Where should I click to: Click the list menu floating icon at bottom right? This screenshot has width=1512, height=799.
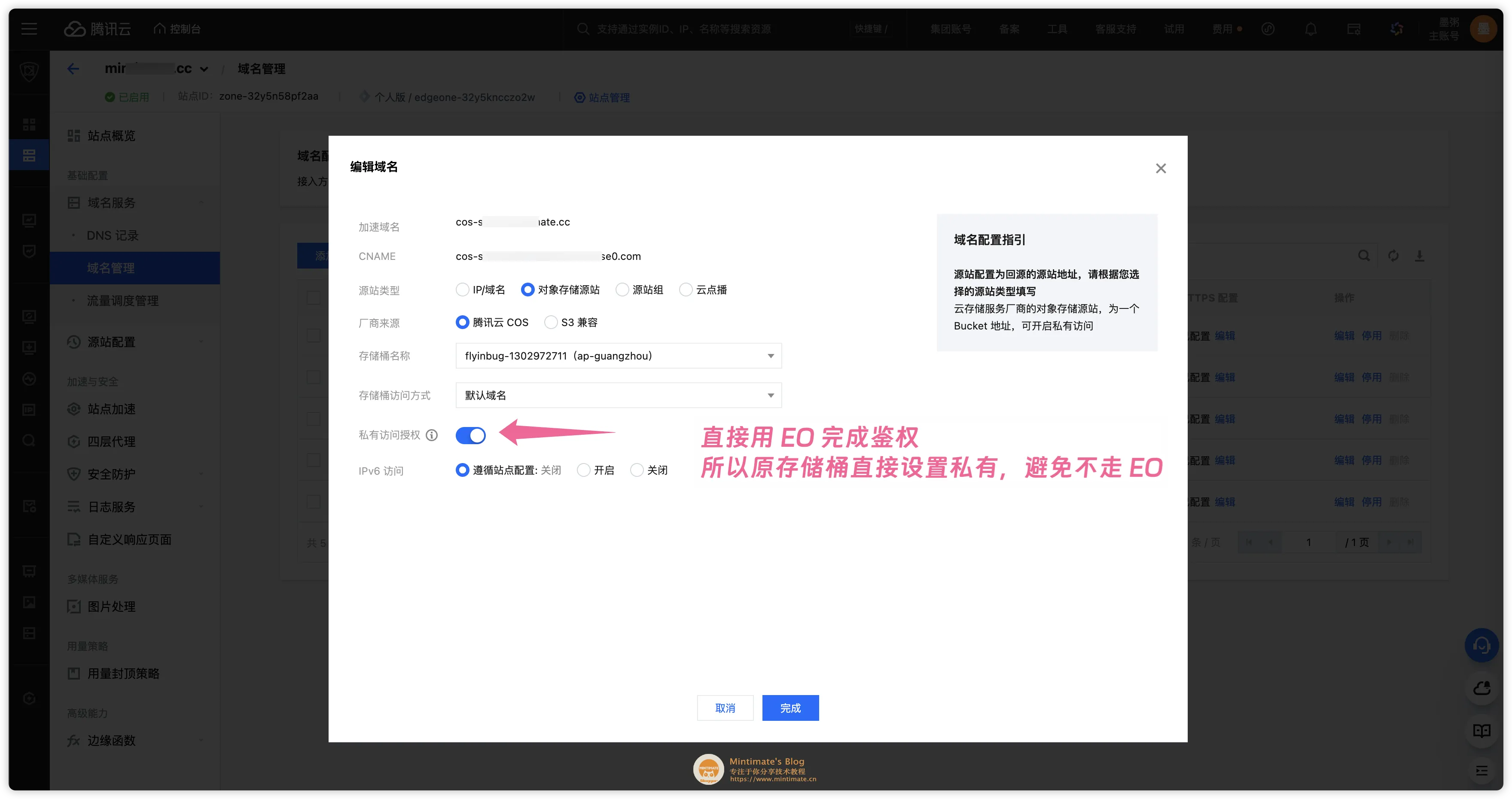click(x=1482, y=771)
